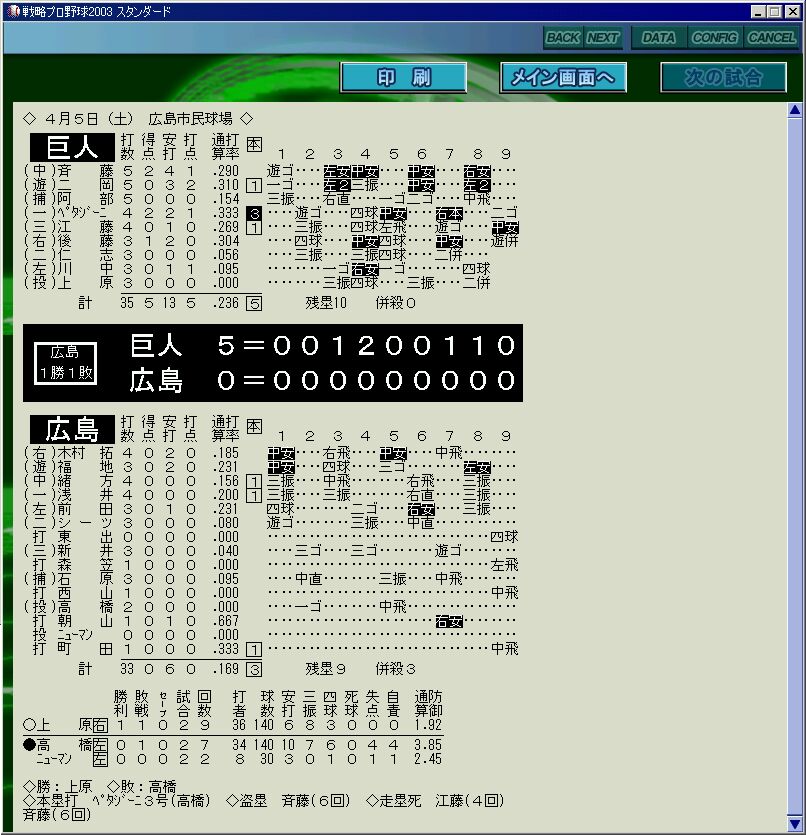Click the CANCEL button
This screenshot has height=835, width=806.
pos(771,38)
